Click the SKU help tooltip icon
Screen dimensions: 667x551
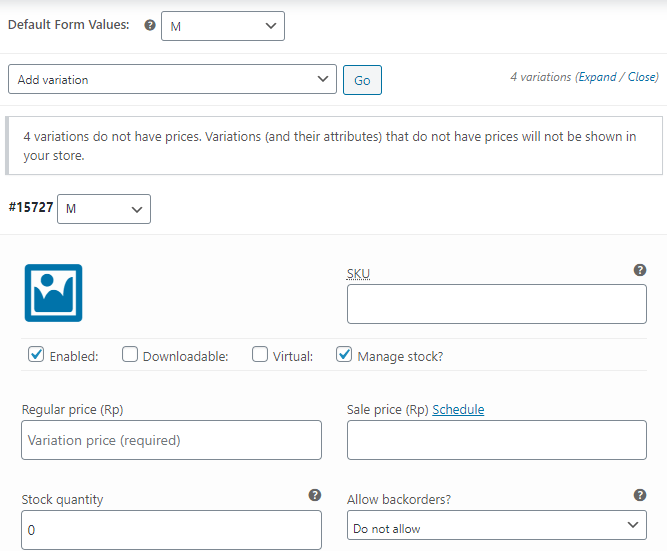640,270
